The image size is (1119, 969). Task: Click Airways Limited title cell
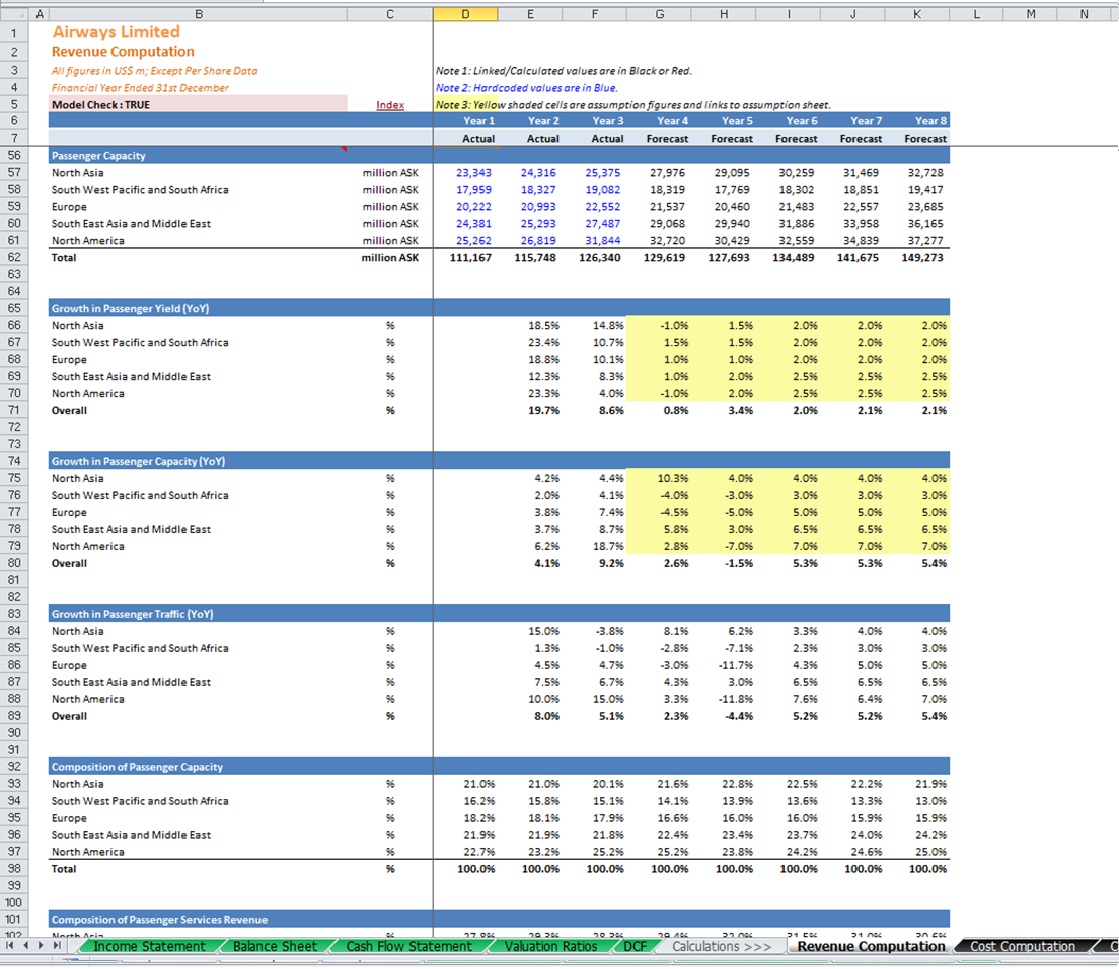116,32
